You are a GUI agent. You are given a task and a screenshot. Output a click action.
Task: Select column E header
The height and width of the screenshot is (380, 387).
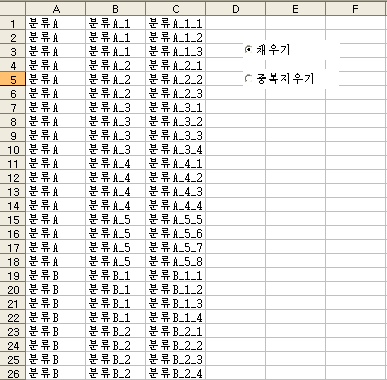click(x=296, y=9)
